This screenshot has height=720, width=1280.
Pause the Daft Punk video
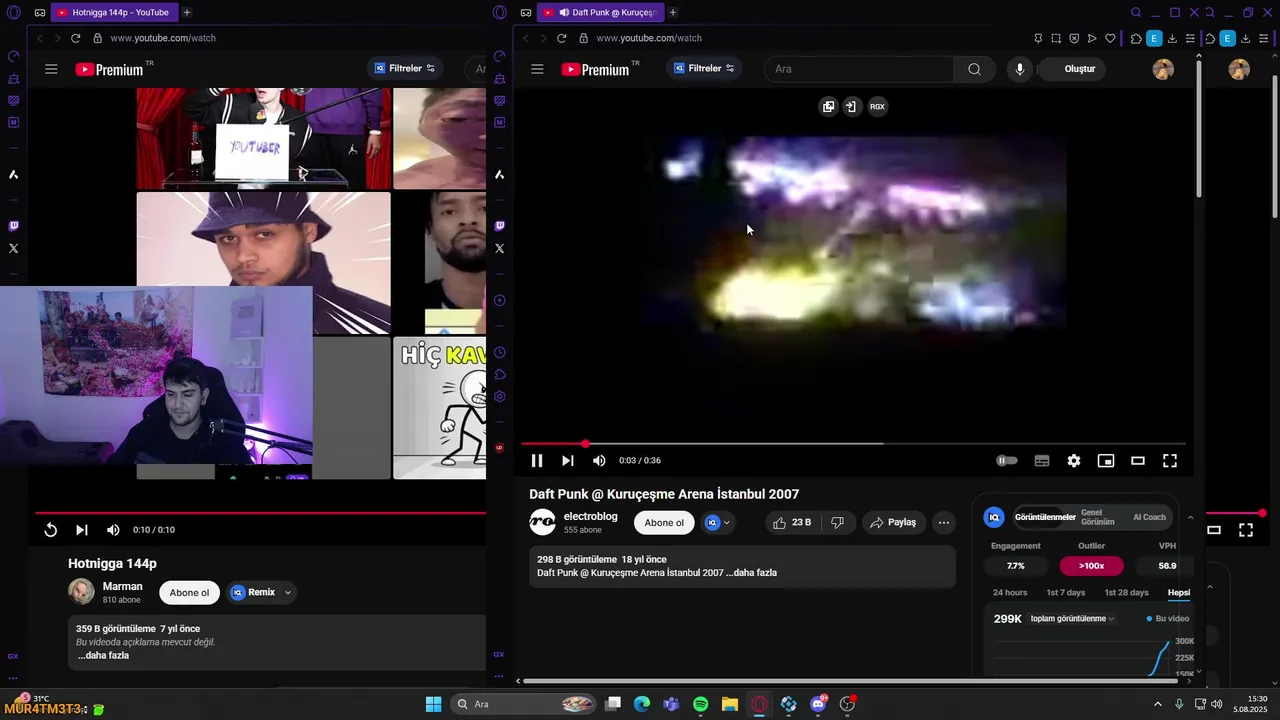(537, 461)
